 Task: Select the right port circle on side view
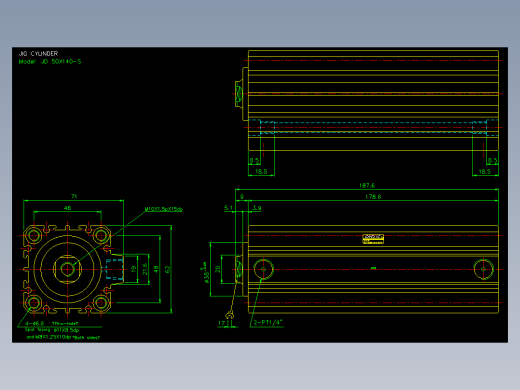(x=483, y=269)
